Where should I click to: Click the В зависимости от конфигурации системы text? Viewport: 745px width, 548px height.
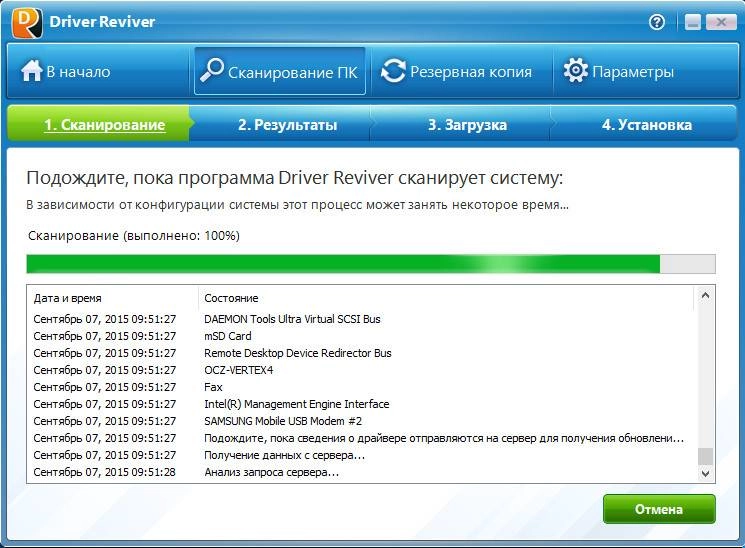click(x=297, y=205)
